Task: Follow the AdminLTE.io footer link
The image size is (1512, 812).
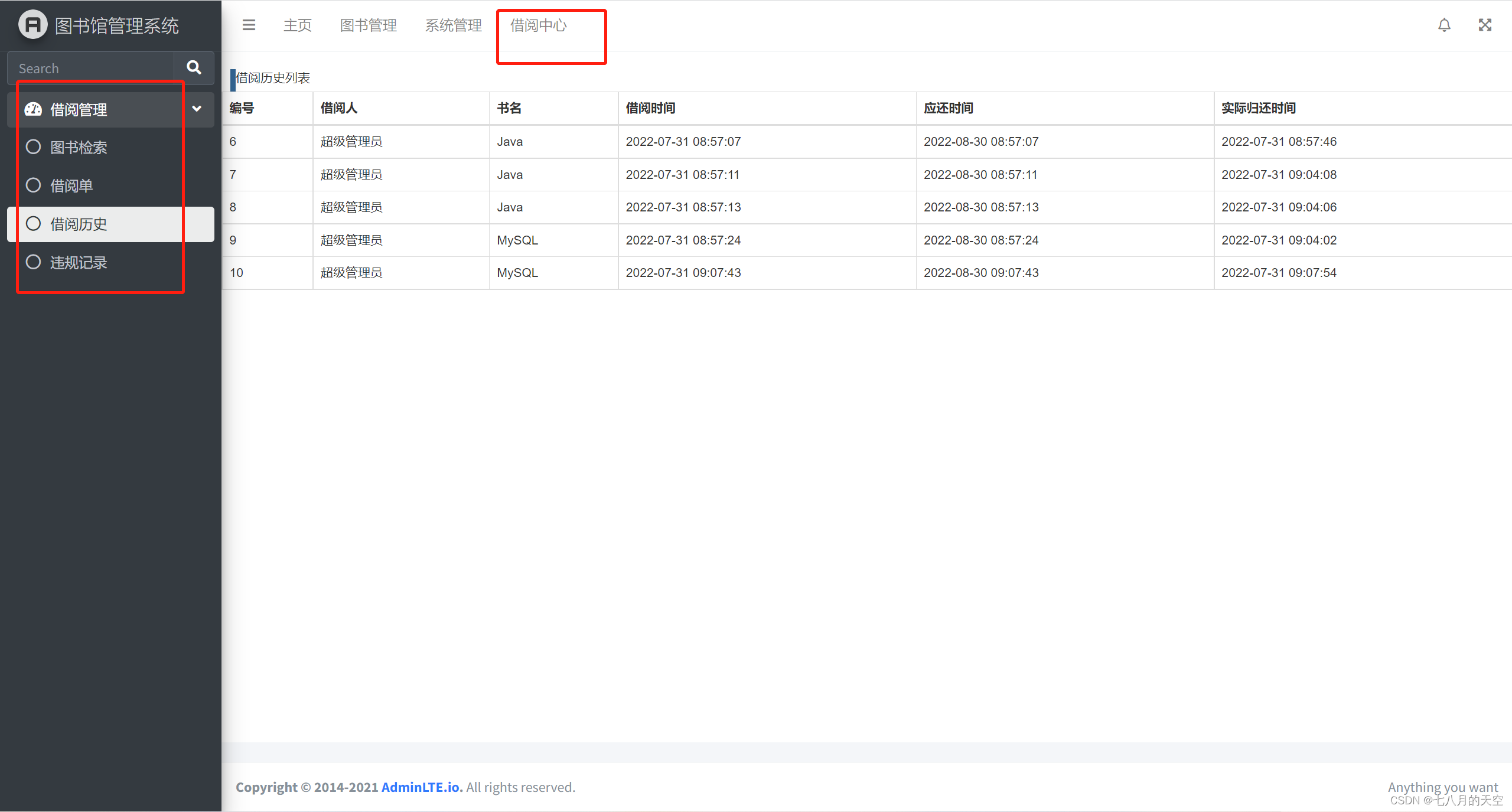Action: [x=421, y=787]
